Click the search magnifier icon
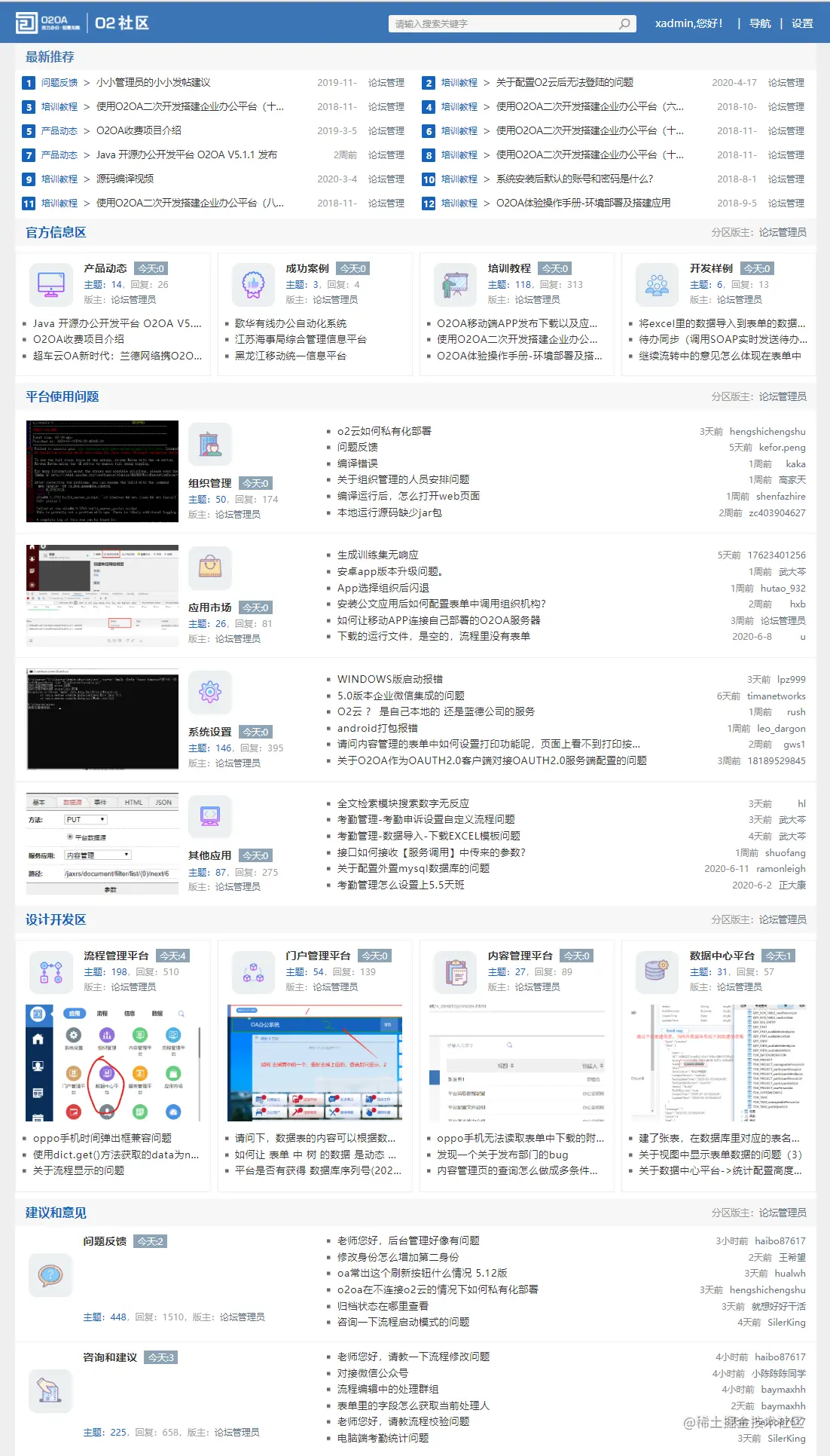Image resolution: width=830 pixels, height=1456 pixels. pos(624,23)
